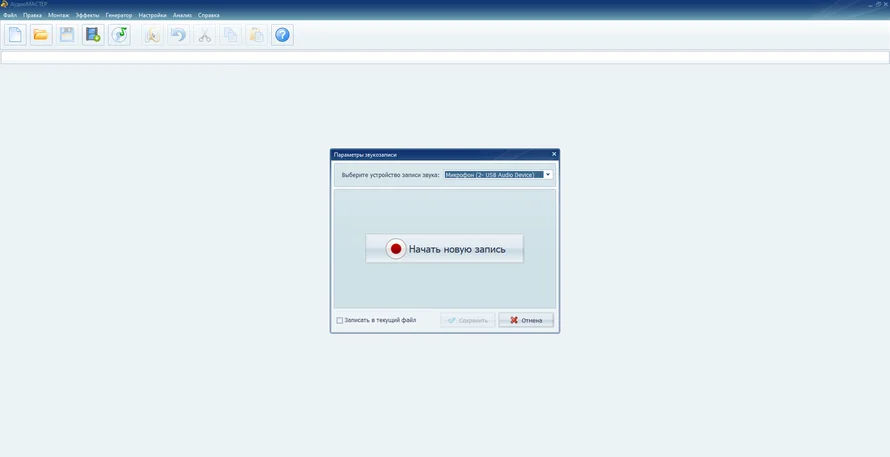Viewport: 890px width, 457px height.
Task: Close the 'Параметры звукозаписи' dialog
Action: (x=554, y=154)
